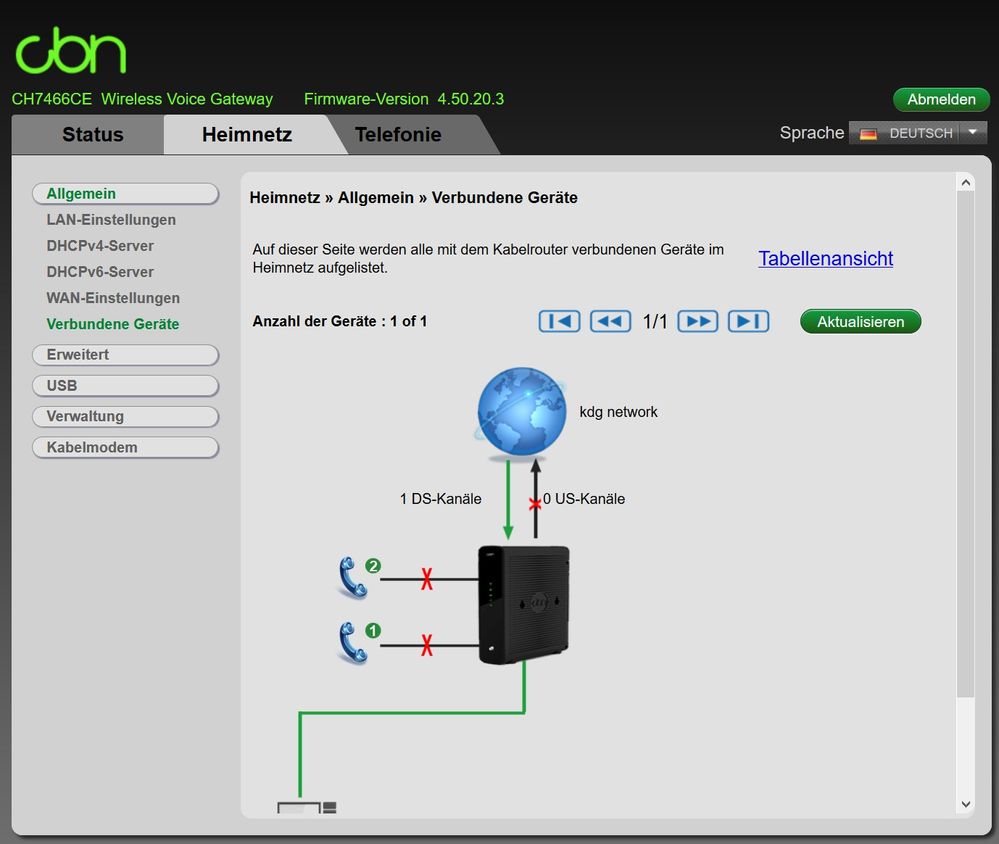
Task: Switch to the Telefonie tab
Action: click(x=398, y=134)
